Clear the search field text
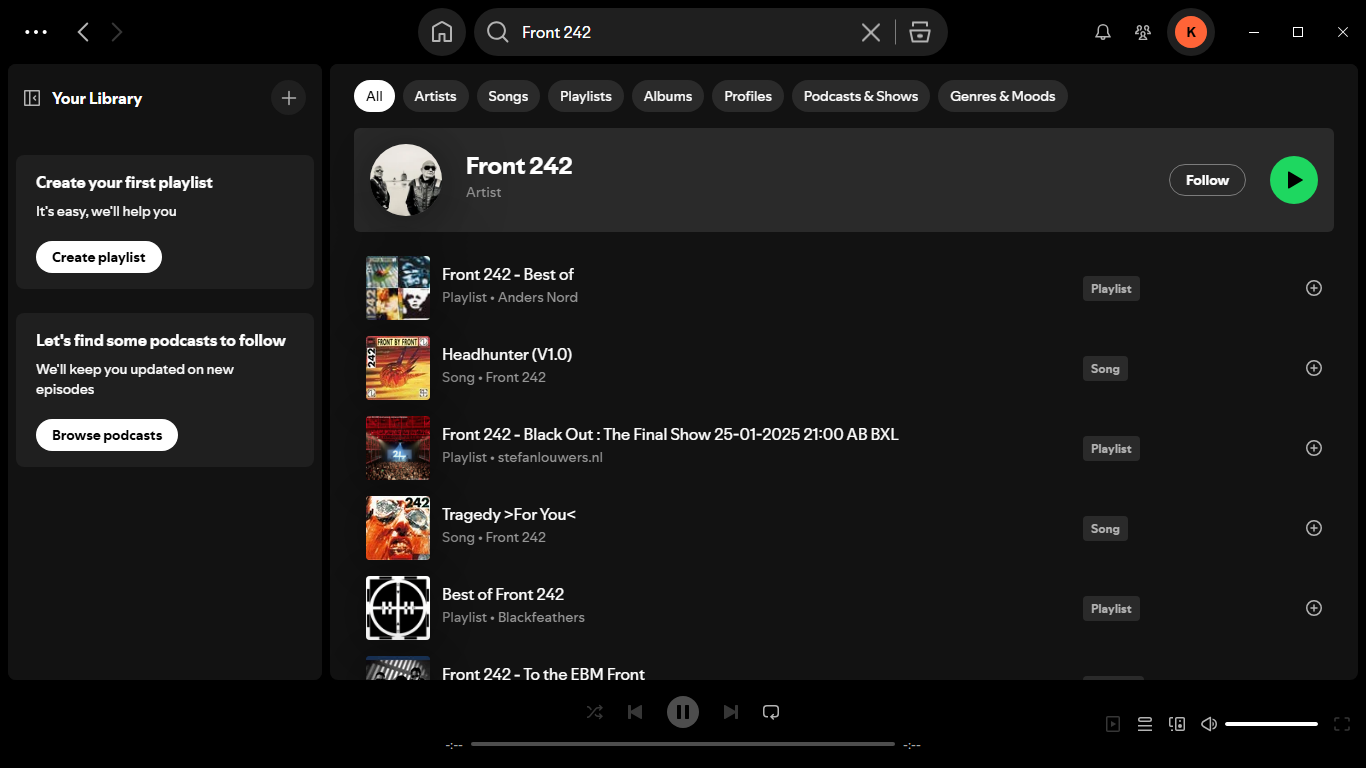Image resolution: width=1366 pixels, height=768 pixels. pos(871,32)
